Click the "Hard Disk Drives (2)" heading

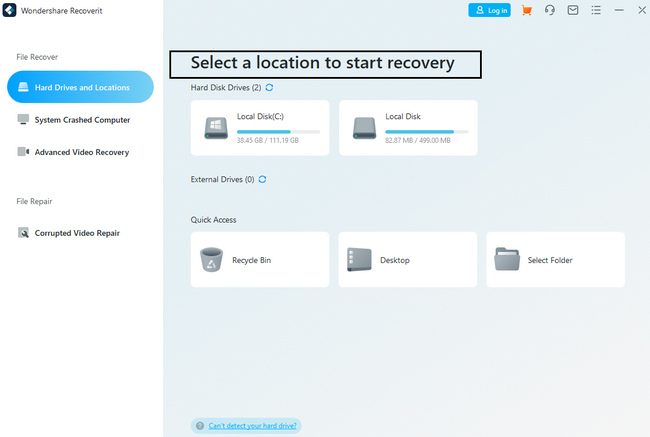226,87
